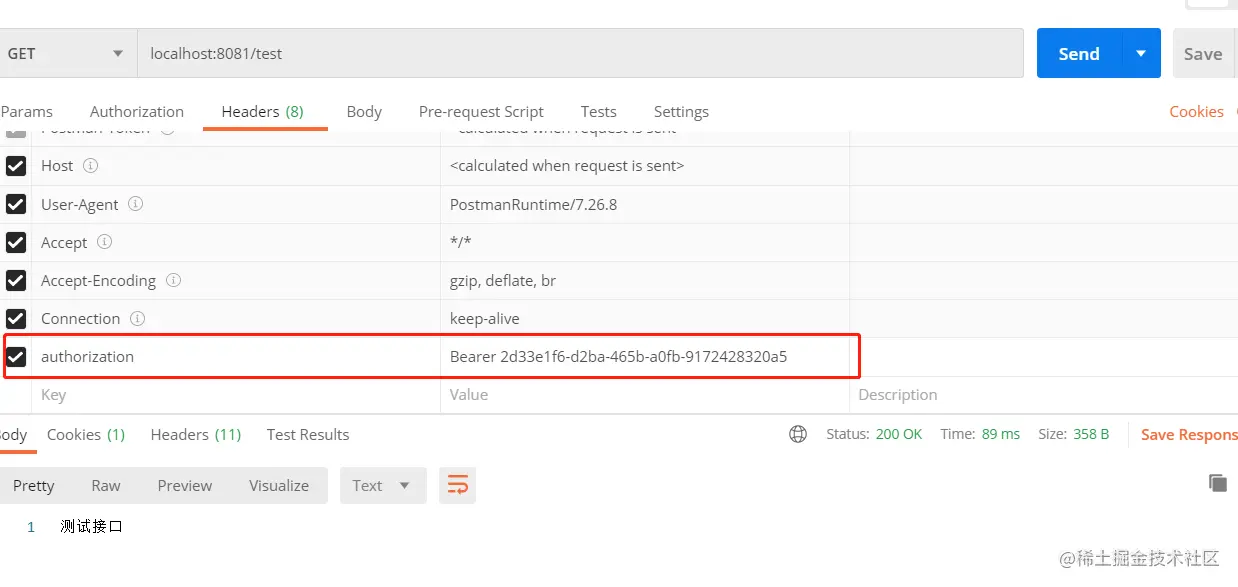Open the request Body tab
The height and width of the screenshot is (587, 1238).
click(364, 112)
